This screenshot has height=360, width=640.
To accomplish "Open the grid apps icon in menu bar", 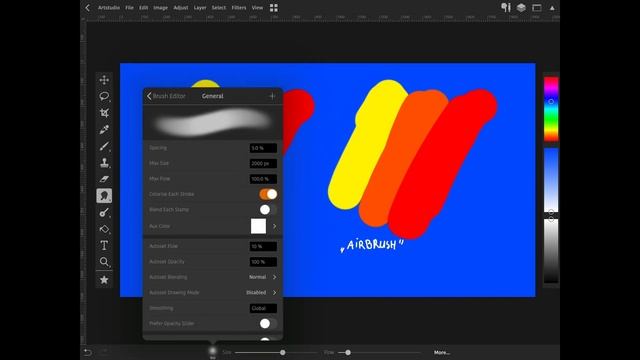I will point(273,8).
